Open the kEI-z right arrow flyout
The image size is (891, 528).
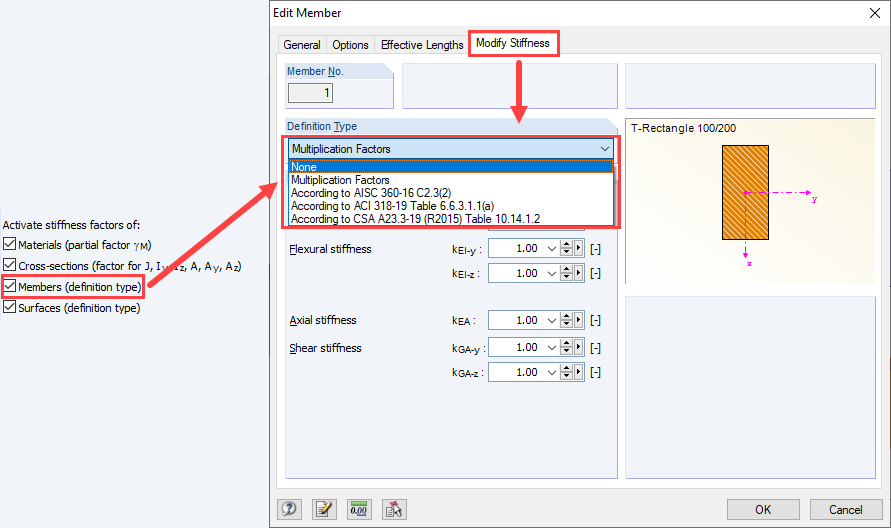tap(578, 273)
